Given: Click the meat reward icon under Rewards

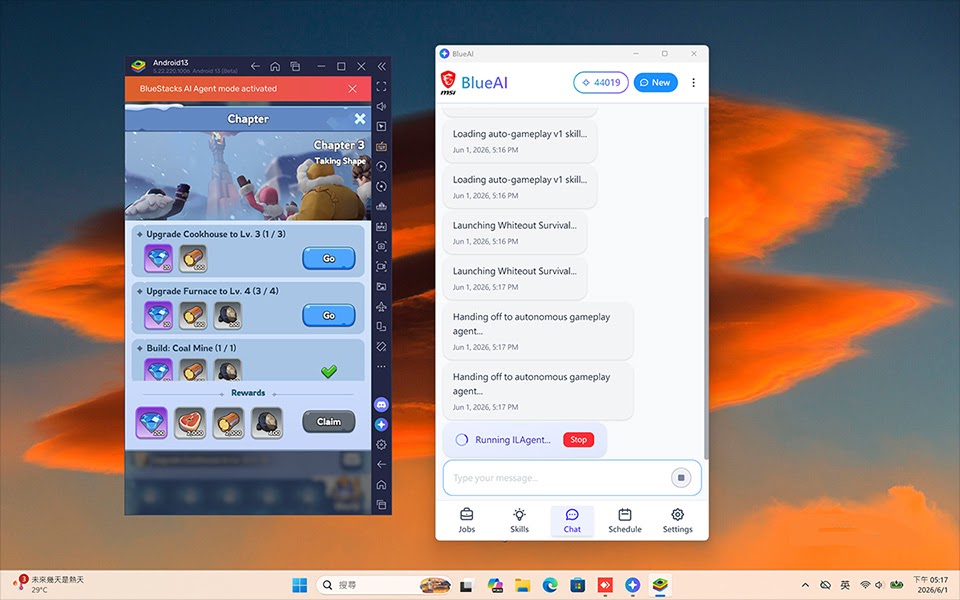Looking at the screenshot, I should (x=190, y=423).
